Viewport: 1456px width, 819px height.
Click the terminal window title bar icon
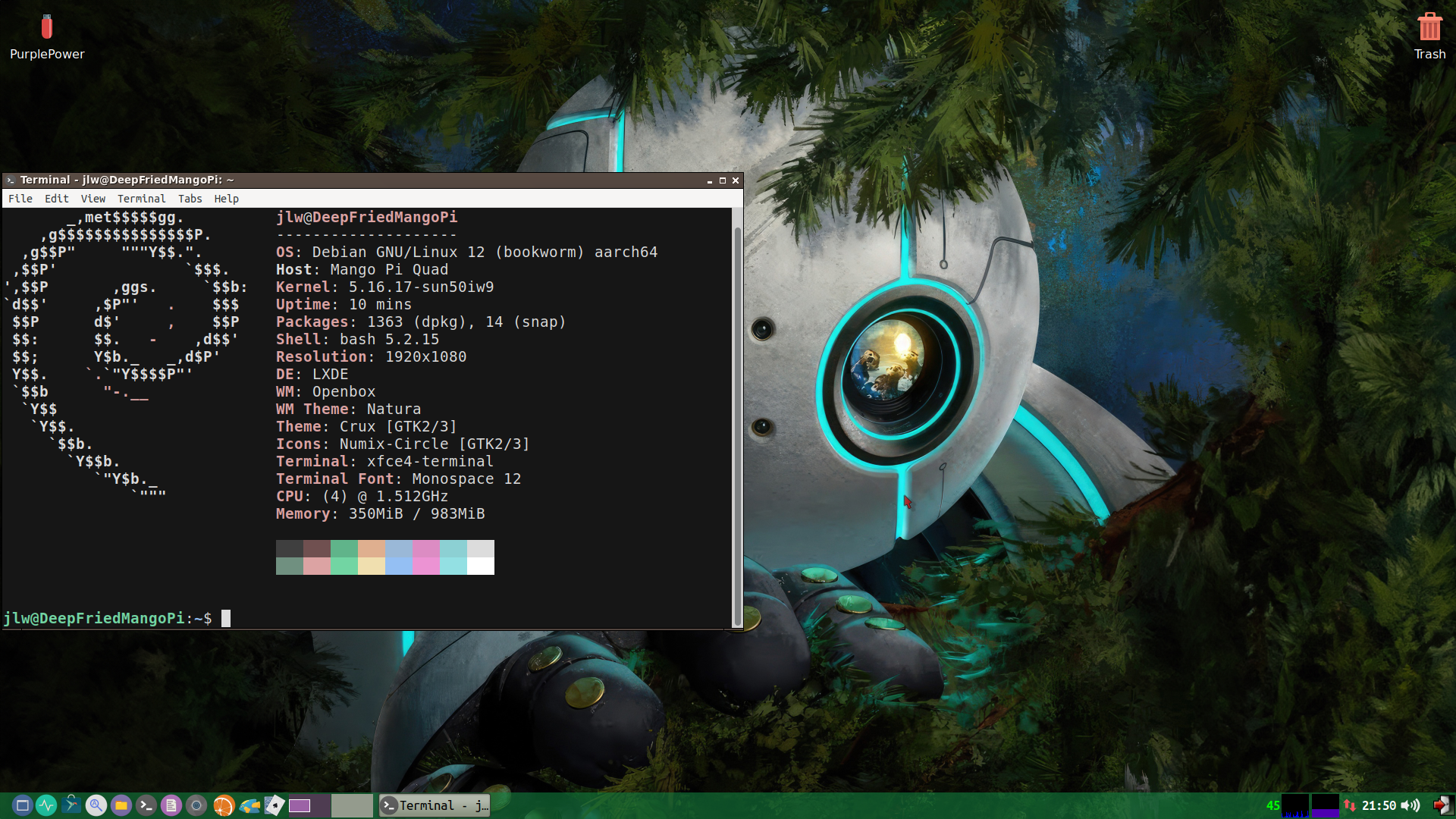(11, 180)
